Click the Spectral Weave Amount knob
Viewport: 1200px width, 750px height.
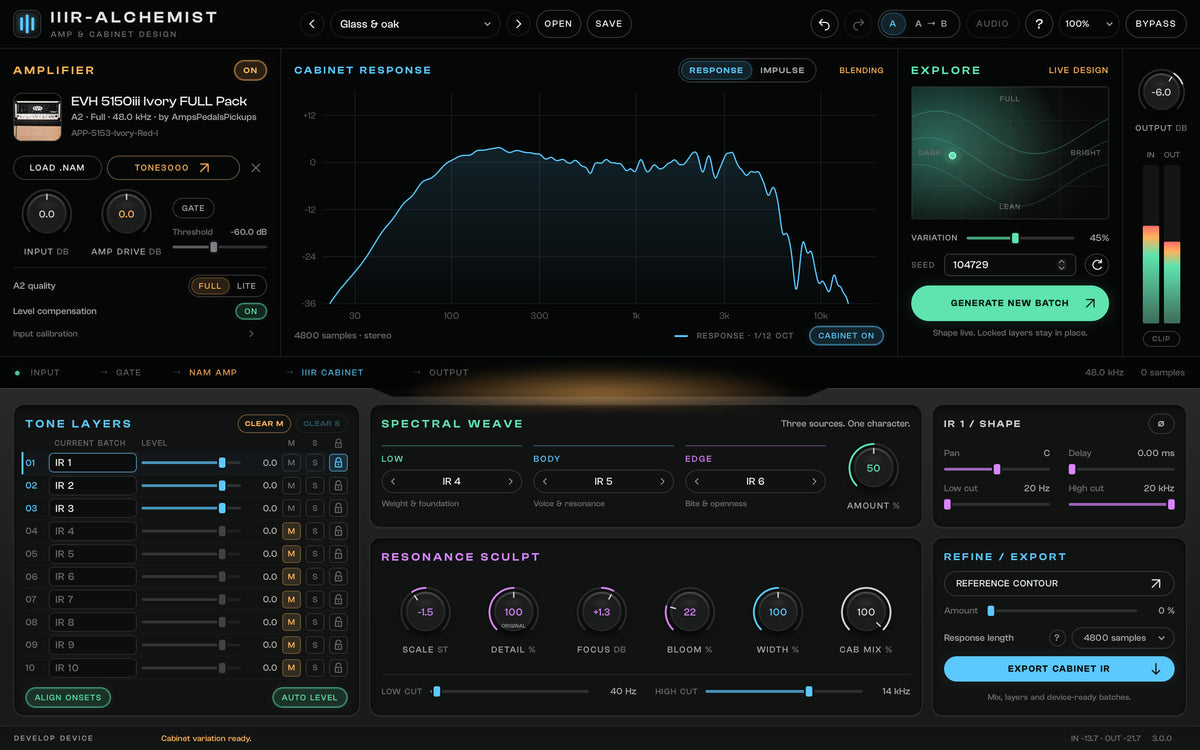pos(873,467)
